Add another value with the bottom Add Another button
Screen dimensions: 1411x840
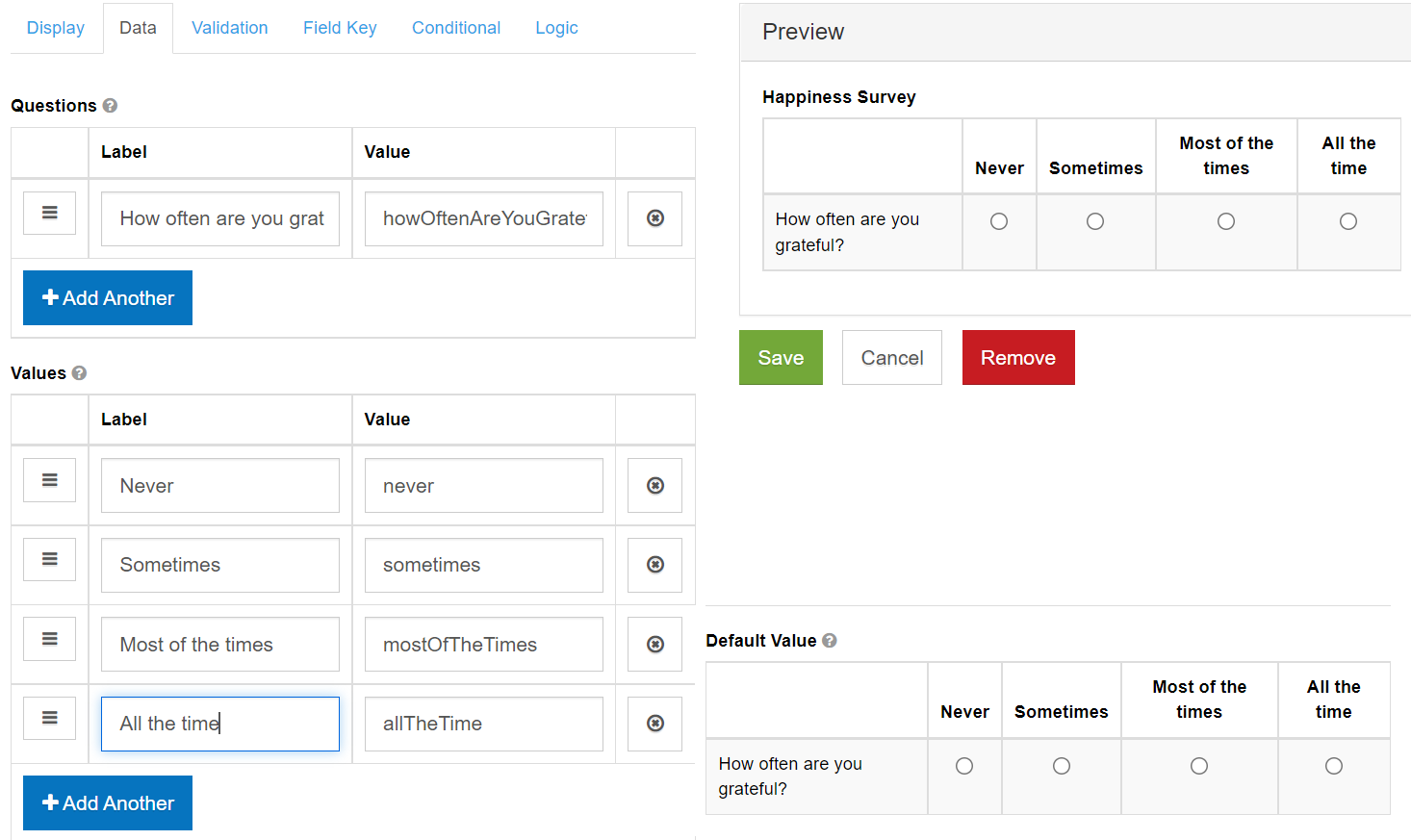tap(108, 803)
